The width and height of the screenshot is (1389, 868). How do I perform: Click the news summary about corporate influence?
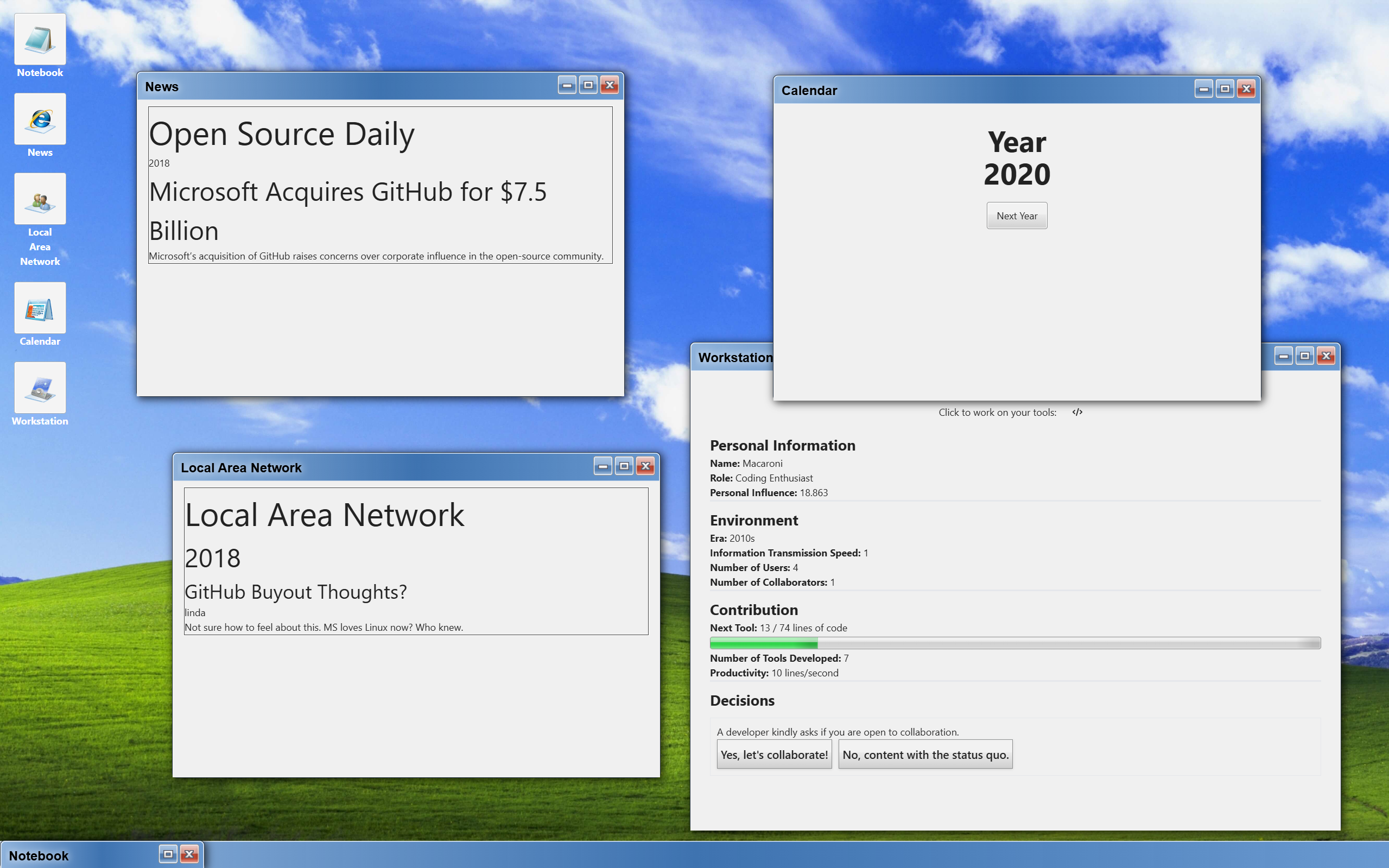click(376, 256)
